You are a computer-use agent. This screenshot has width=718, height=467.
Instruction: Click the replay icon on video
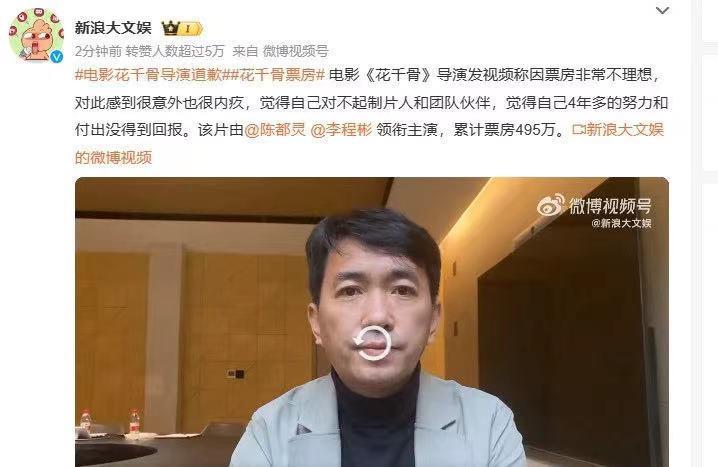(372, 343)
